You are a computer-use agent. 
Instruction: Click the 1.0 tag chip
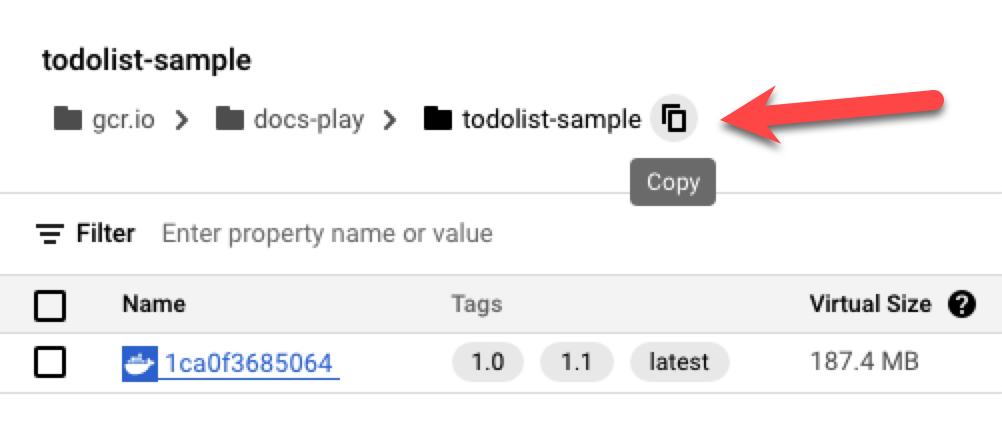coord(488,362)
